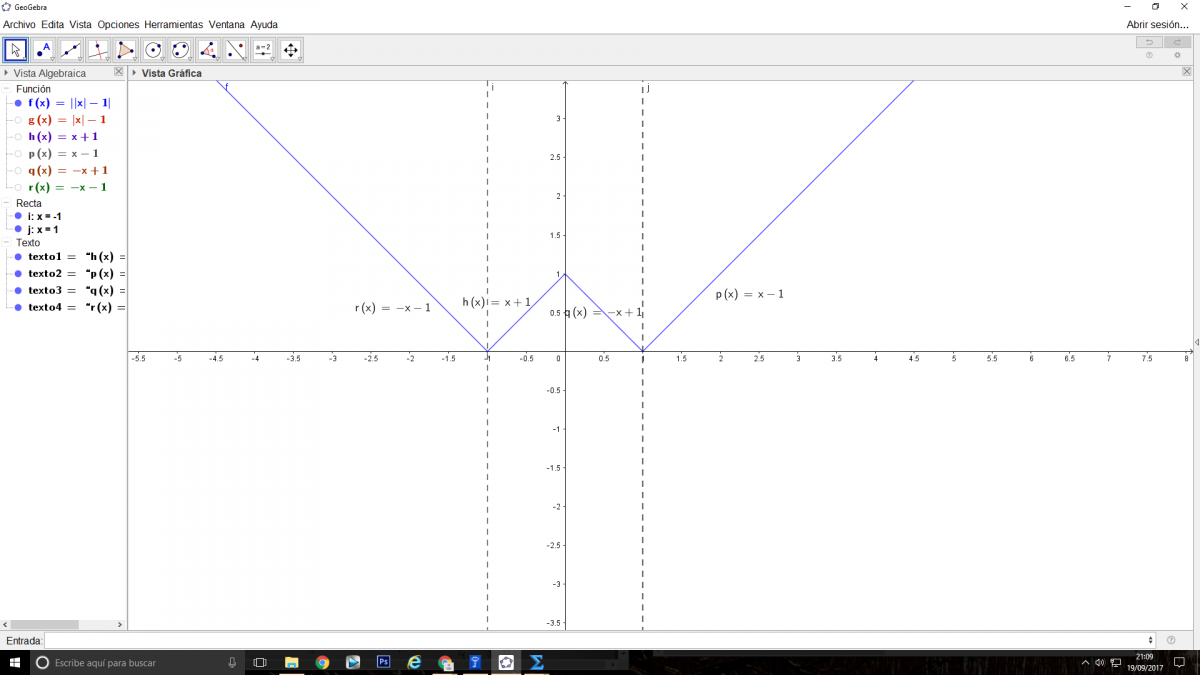Select the Move Graphics View tool
Viewport: 1200px width, 675px height.
coord(291,50)
